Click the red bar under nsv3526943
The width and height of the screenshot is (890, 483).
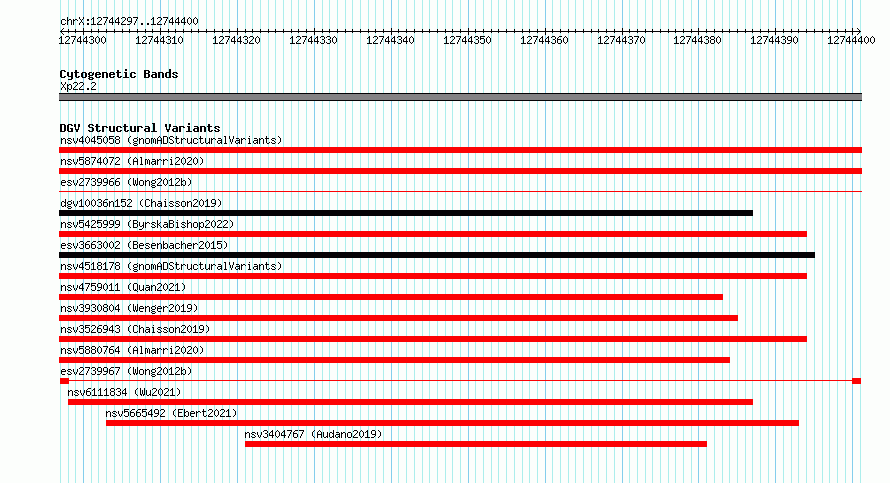[433, 339]
